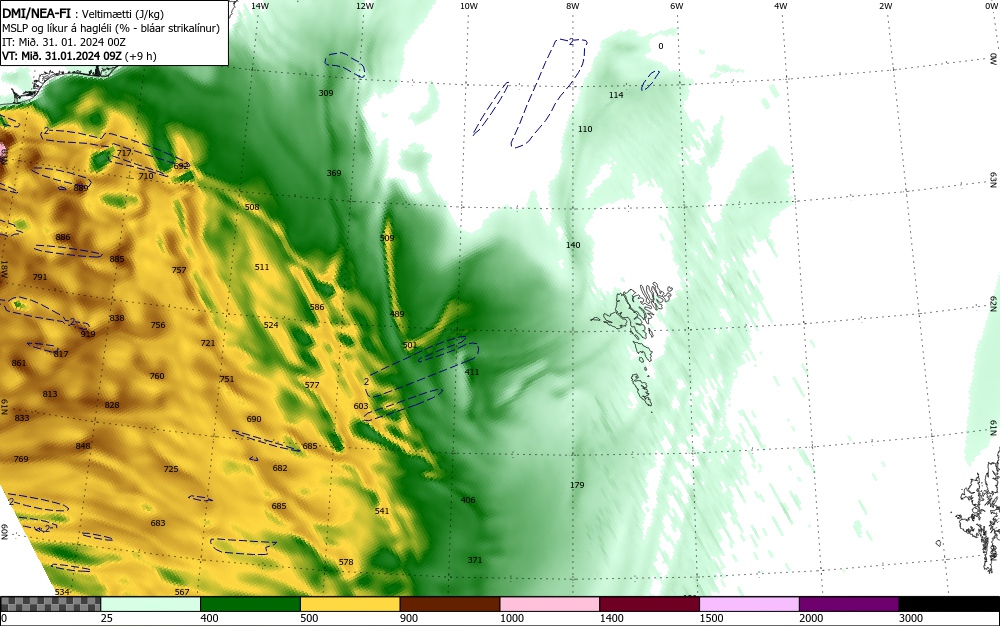Click the '4W' longitude label
This screenshot has height=626, width=1000.
[781, 6]
